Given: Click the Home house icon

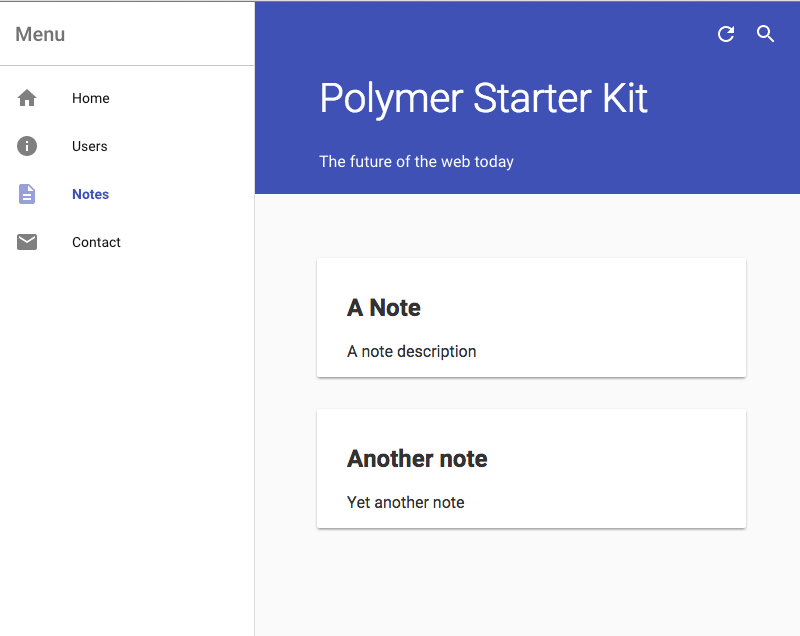Looking at the screenshot, I should [27, 98].
